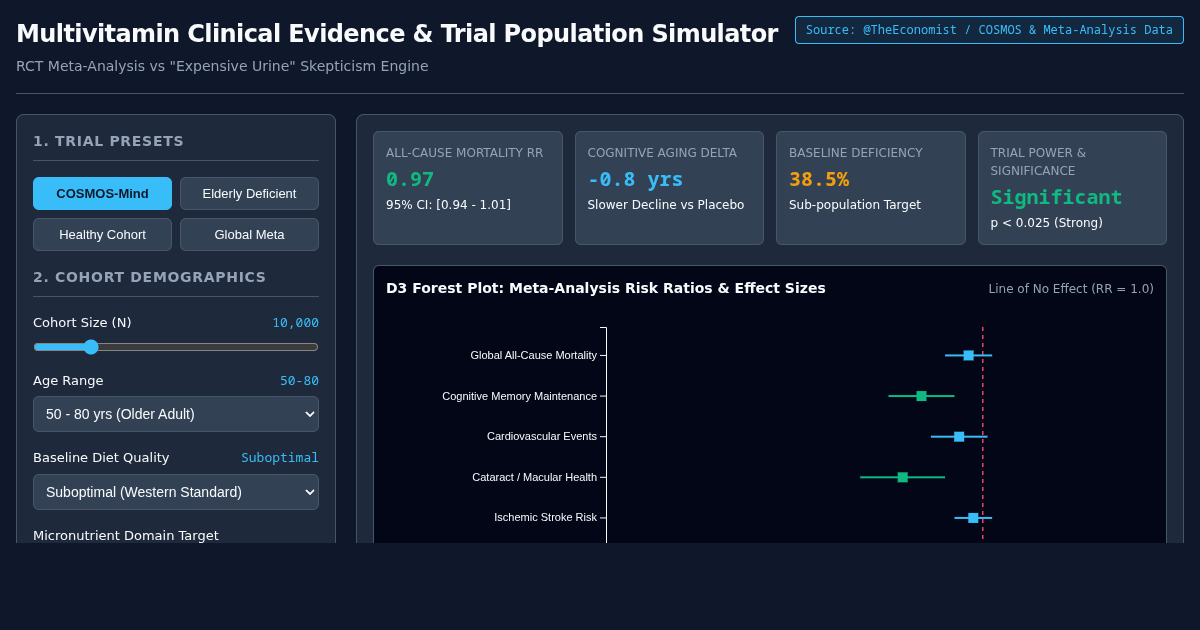Apply the Global Meta preset
The height and width of the screenshot is (630, 1200).
point(249,234)
